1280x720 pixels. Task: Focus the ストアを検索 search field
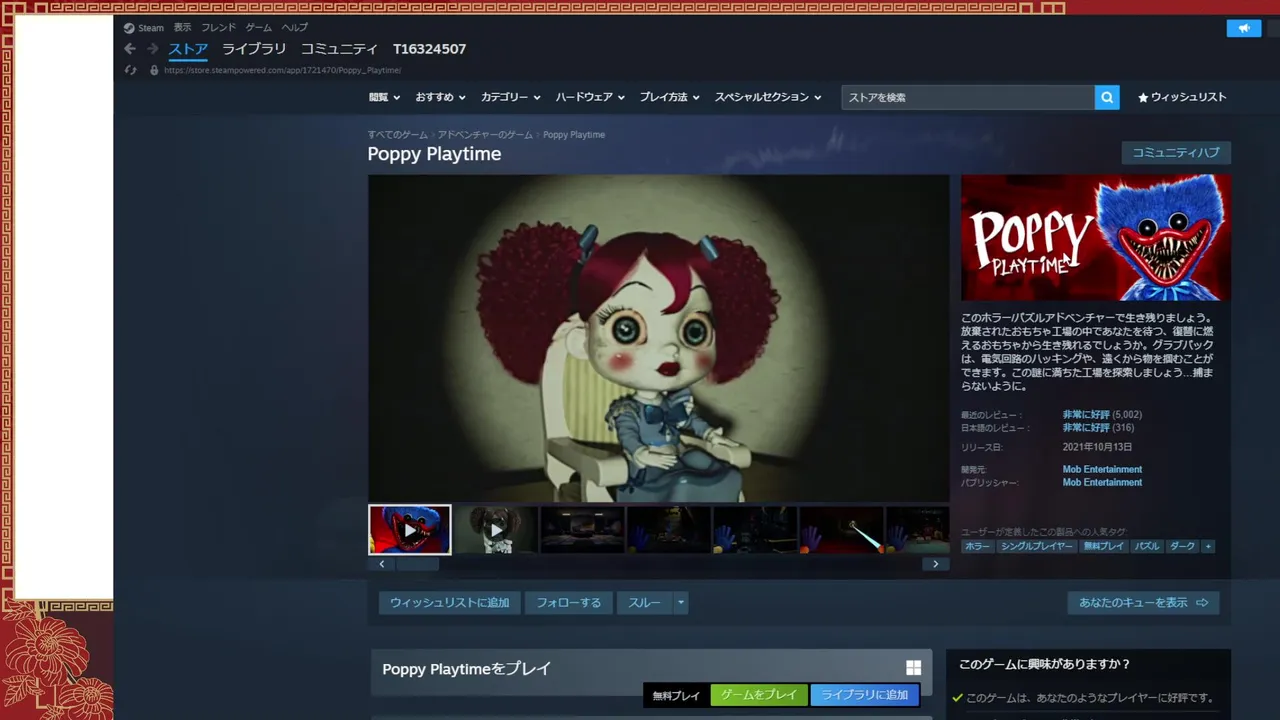point(967,97)
